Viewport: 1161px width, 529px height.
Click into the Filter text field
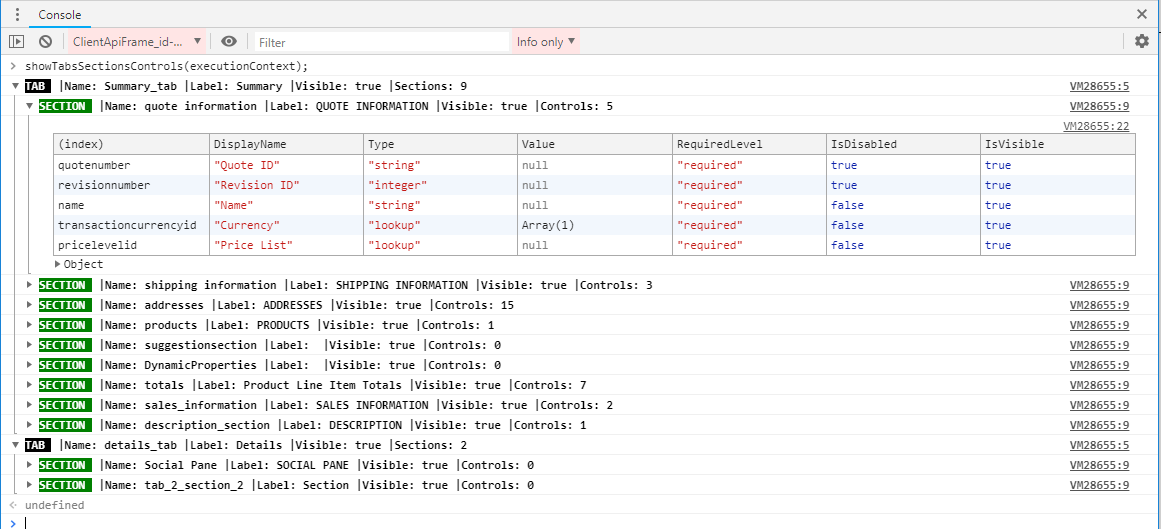pos(380,42)
